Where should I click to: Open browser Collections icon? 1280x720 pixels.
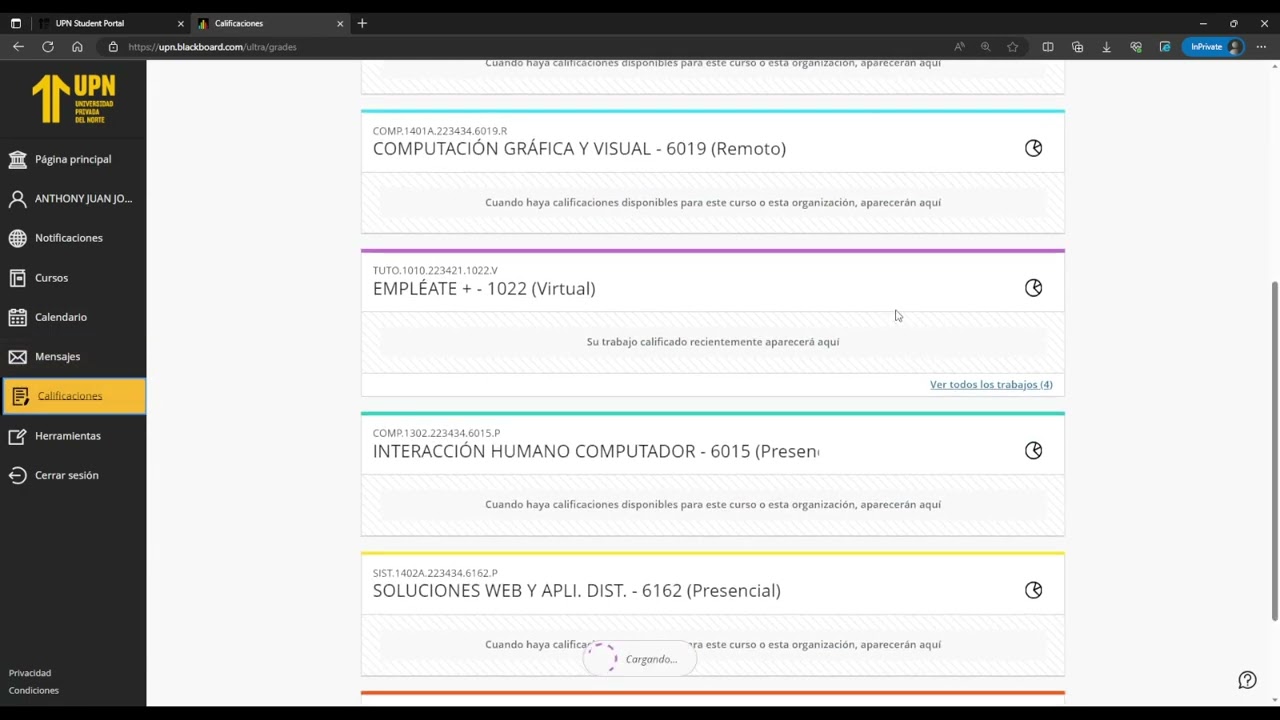click(1077, 46)
